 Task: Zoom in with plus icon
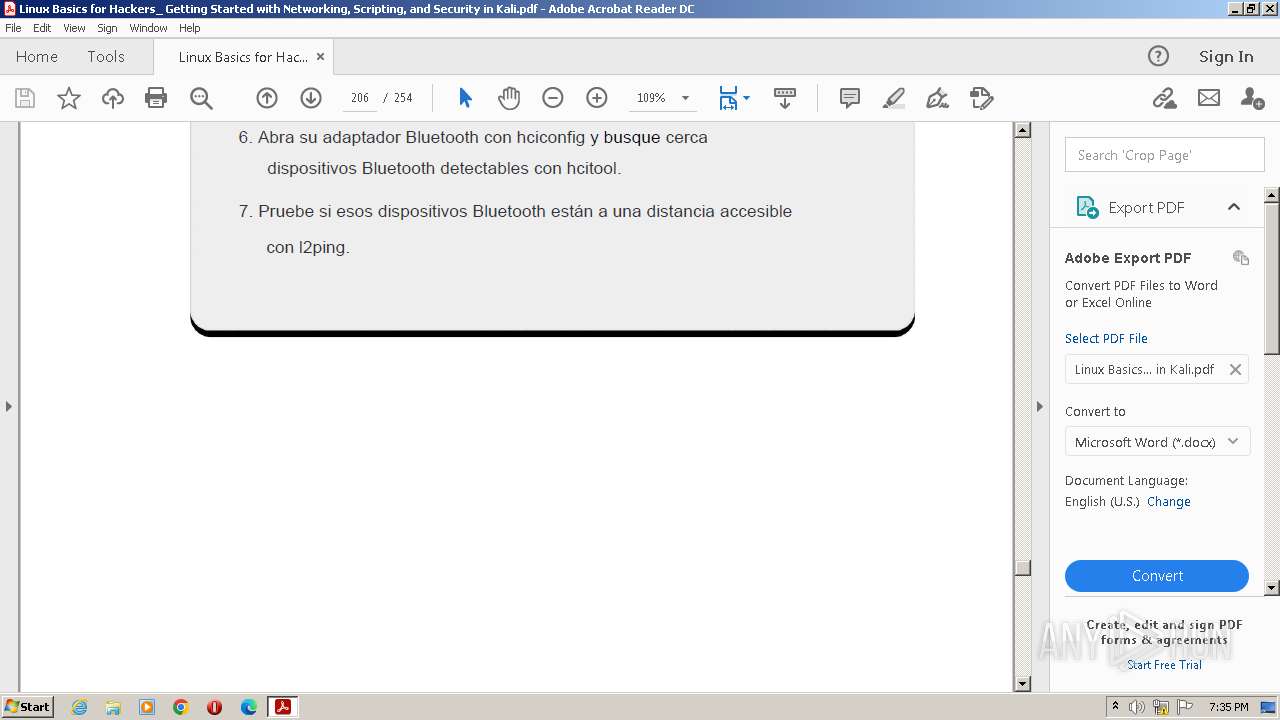tap(597, 98)
